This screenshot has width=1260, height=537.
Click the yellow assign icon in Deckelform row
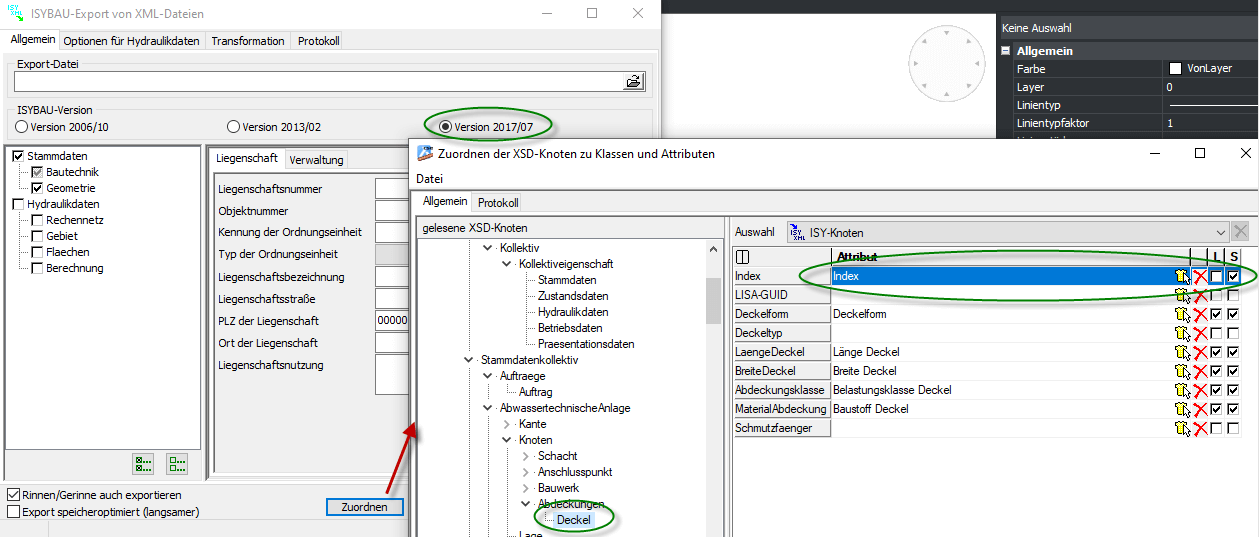1182,314
